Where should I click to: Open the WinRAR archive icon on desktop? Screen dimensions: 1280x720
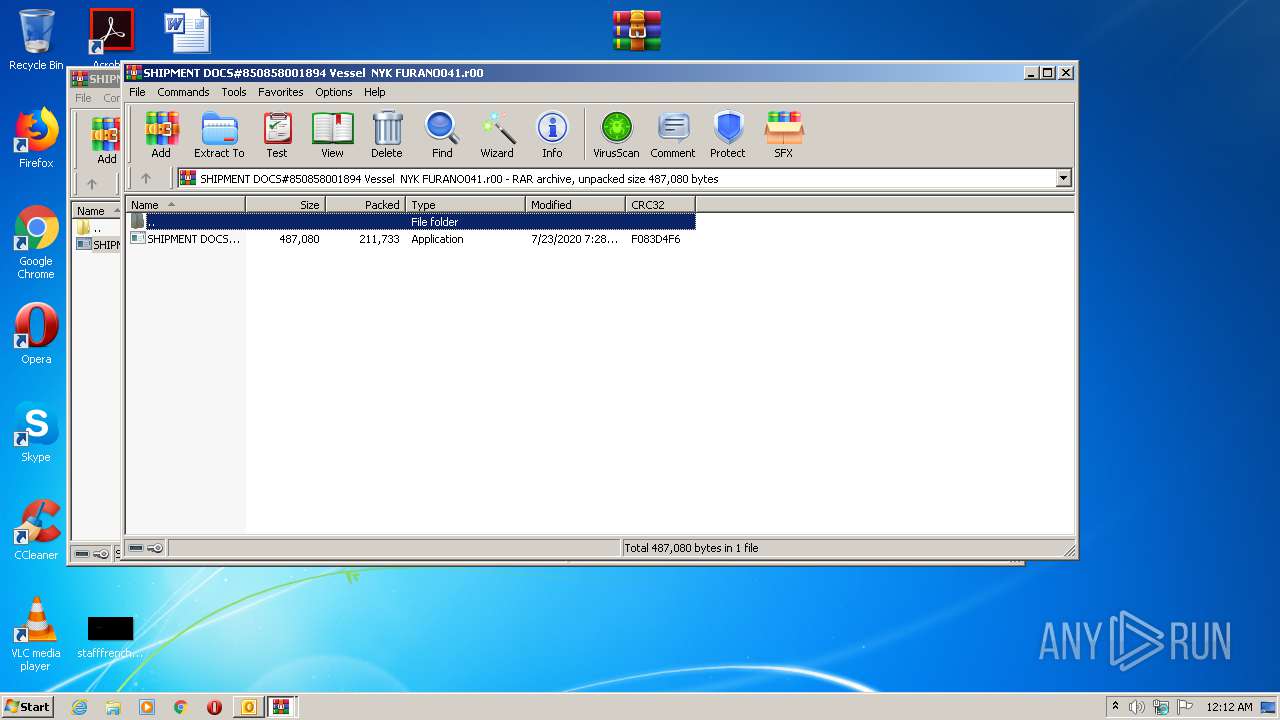637,31
